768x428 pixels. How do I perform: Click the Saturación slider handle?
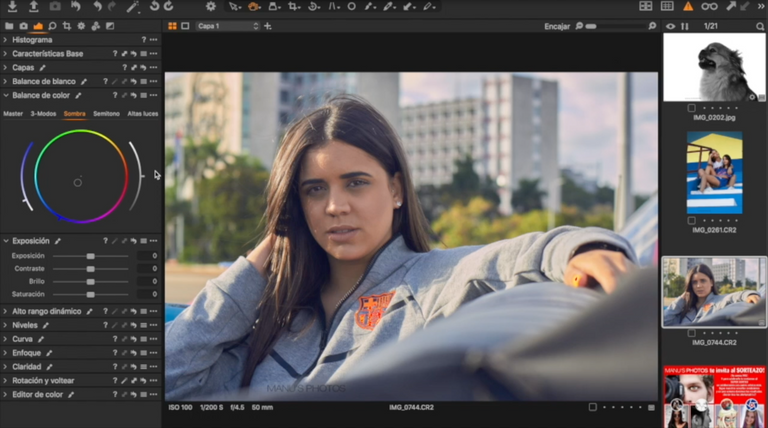[91, 294]
